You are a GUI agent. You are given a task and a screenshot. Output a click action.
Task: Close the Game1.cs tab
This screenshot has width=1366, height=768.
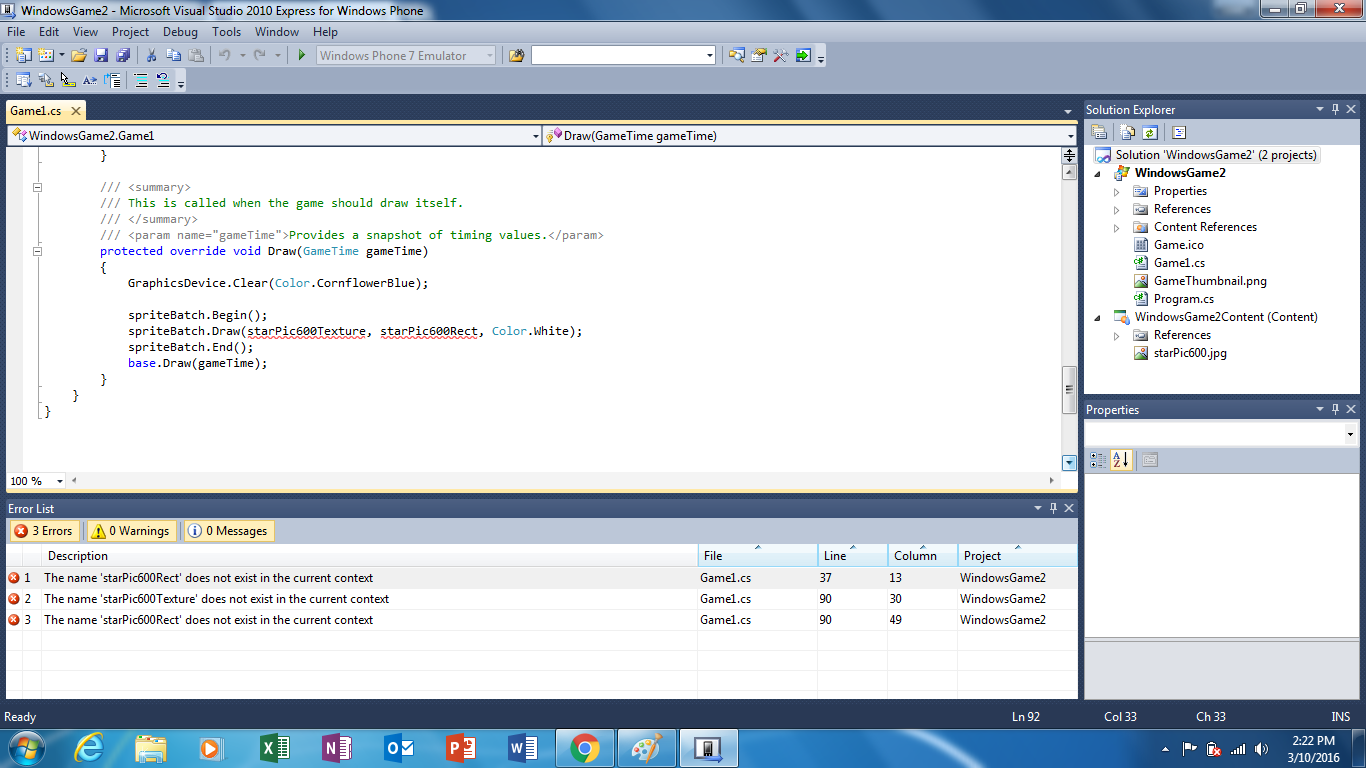click(75, 111)
